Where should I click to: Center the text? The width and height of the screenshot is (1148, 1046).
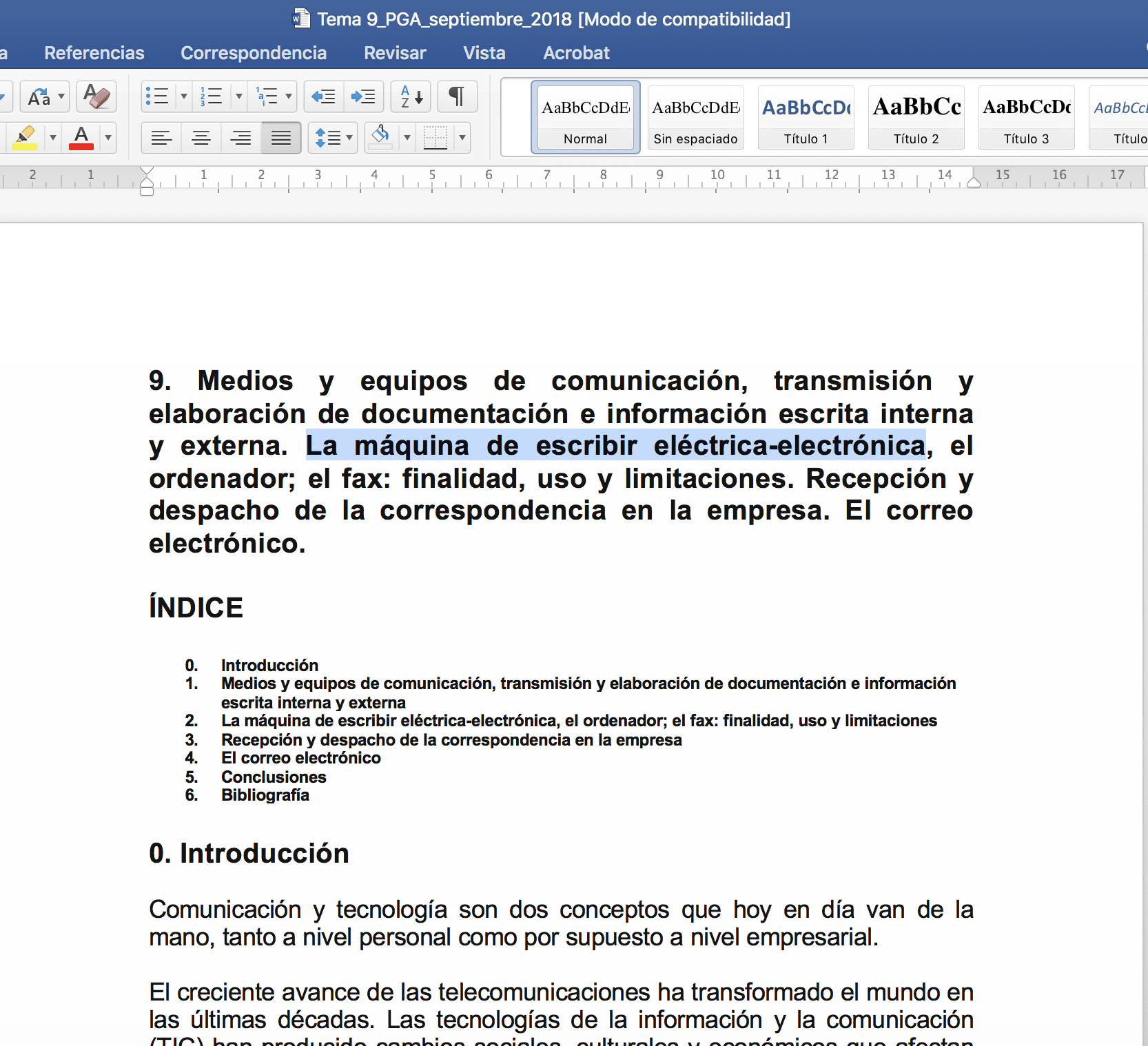coord(201,139)
